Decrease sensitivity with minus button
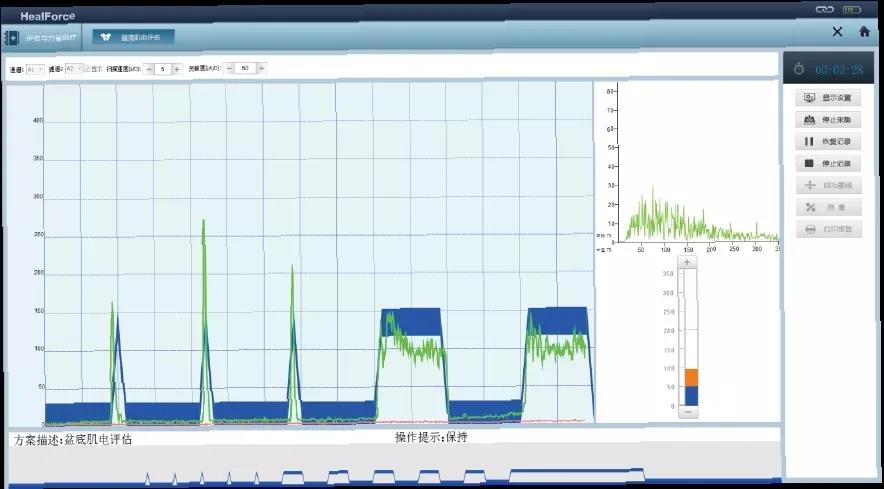The image size is (884, 489). (x=229, y=68)
